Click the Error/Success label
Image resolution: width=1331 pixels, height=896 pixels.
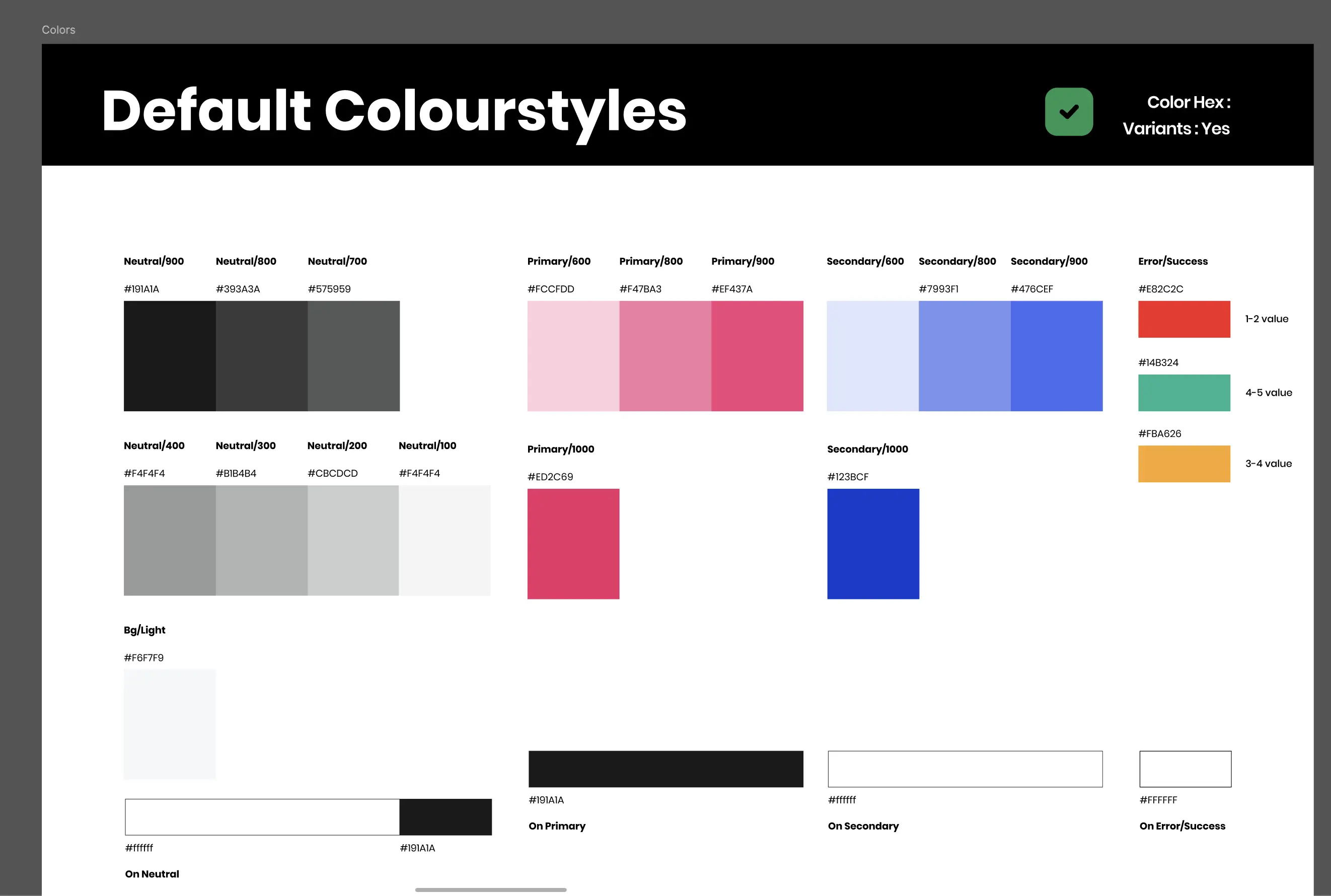coord(1173,261)
